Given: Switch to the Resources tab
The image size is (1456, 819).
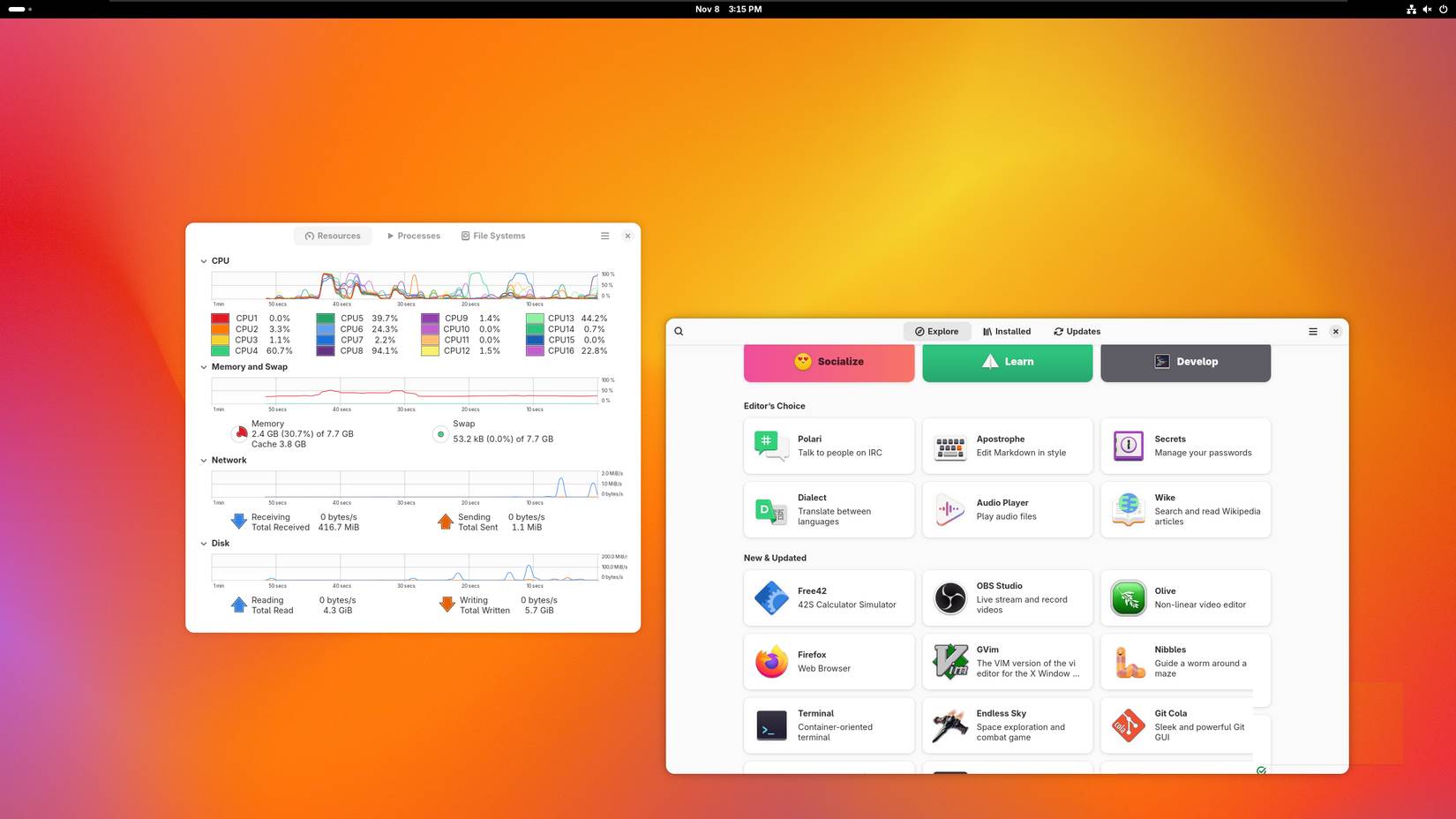Looking at the screenshot, I should coord(333,236).
